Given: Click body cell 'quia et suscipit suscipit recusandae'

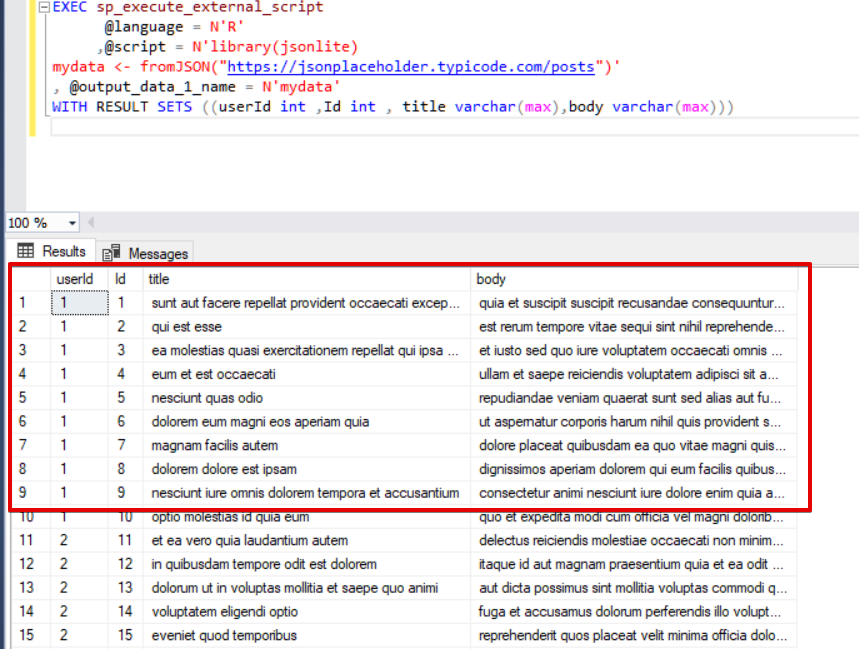Looking at the screenshot, I should point(632,303).
